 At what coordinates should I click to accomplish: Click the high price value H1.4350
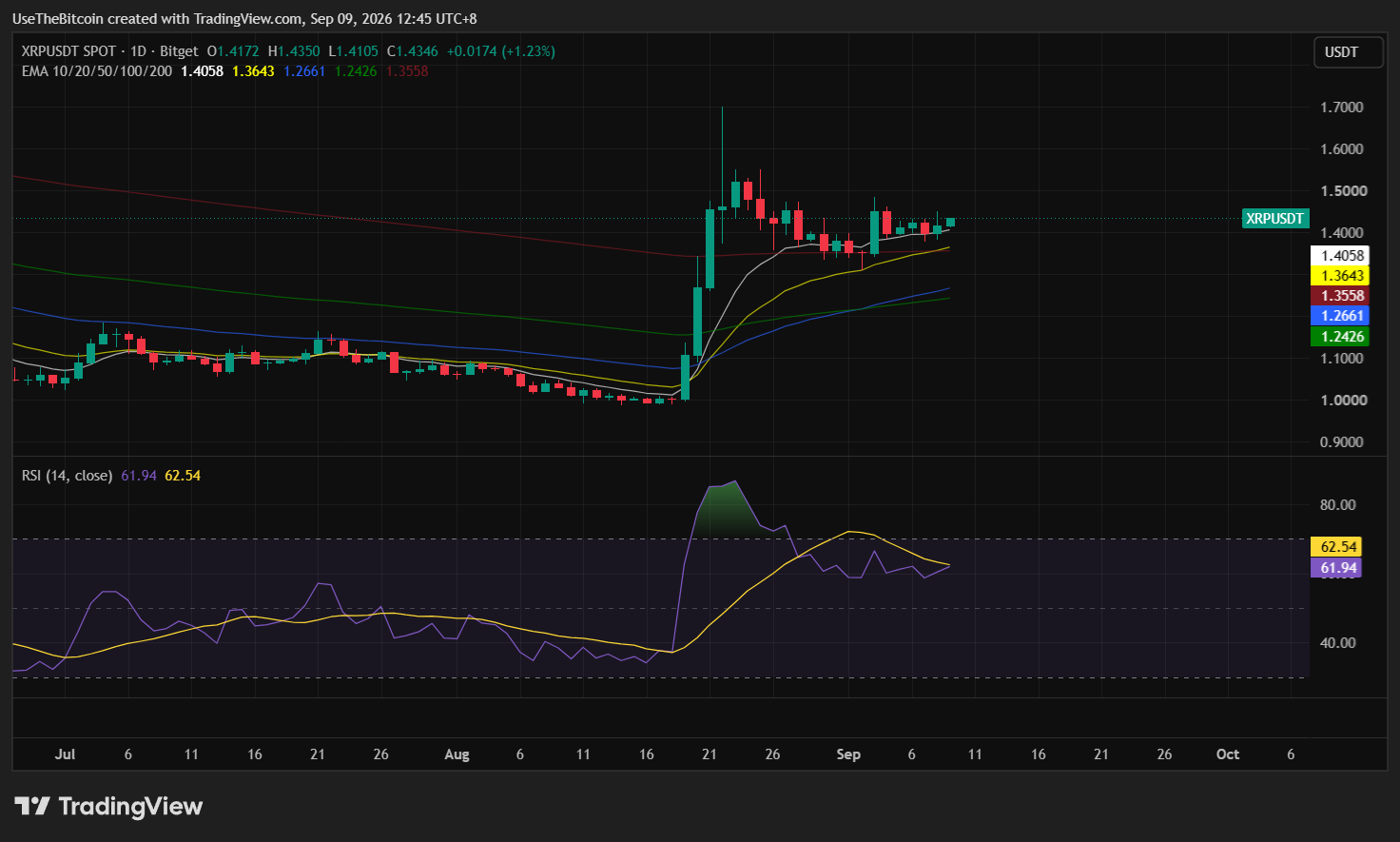[294, 51]
